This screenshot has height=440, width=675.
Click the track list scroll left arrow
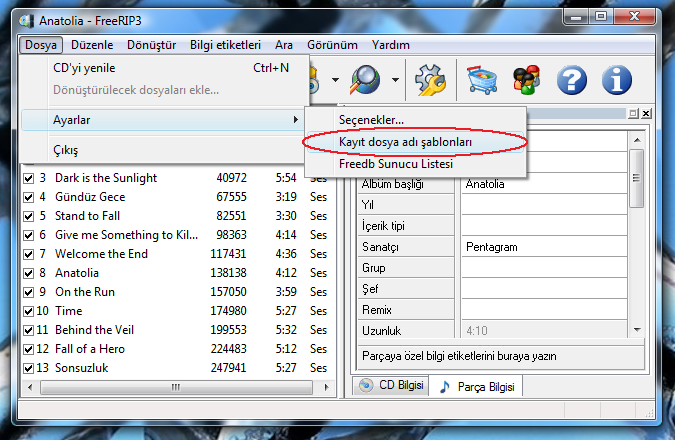(30, 387)
